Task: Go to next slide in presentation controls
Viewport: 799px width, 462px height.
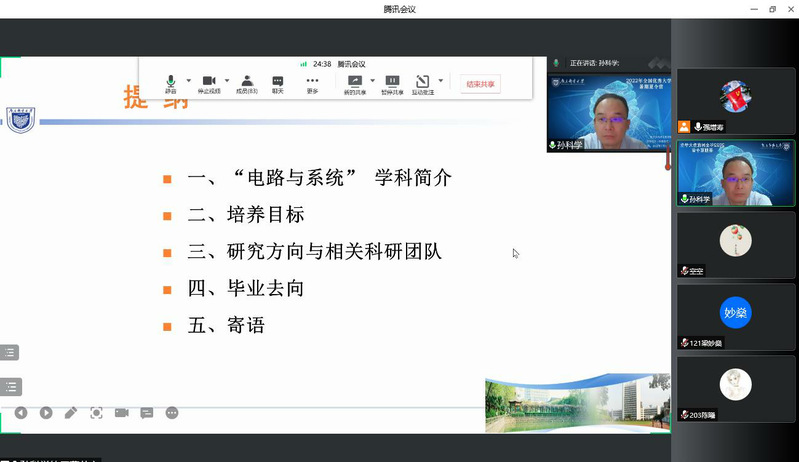Action: tap(46, 412)
